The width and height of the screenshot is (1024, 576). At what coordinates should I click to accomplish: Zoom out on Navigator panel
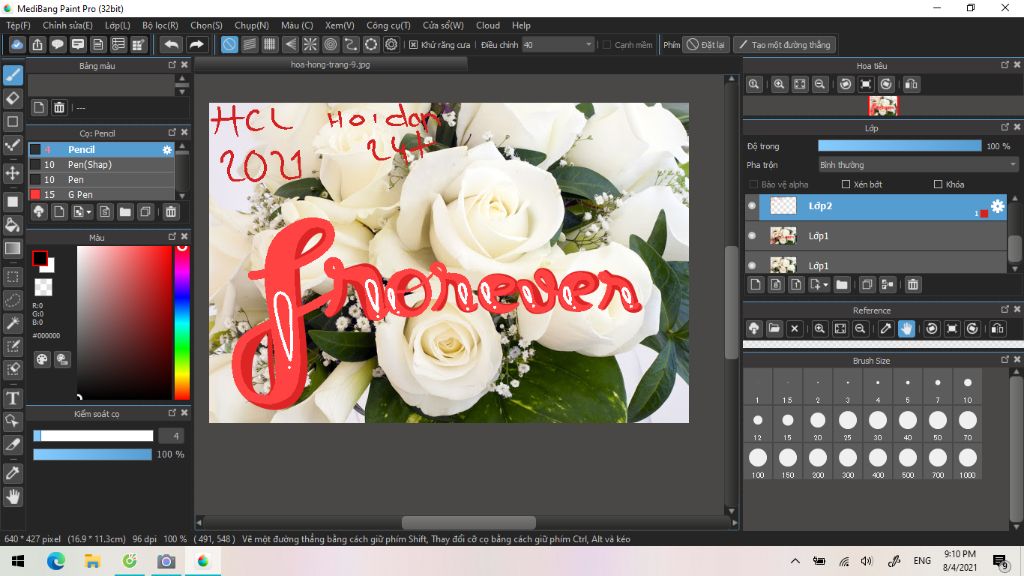click(820, 84)
